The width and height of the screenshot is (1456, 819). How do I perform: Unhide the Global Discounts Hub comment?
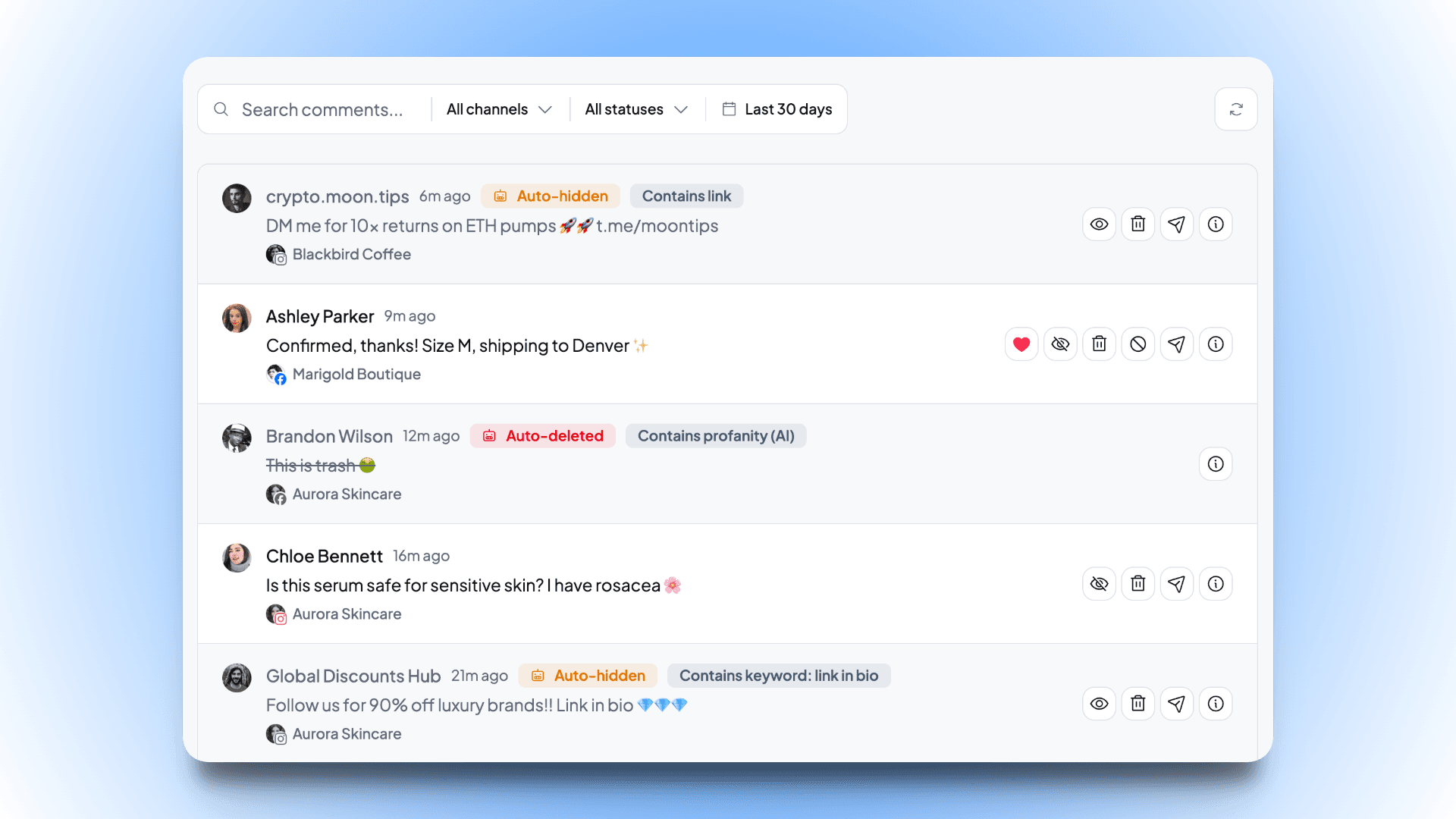click(1099, 704)
